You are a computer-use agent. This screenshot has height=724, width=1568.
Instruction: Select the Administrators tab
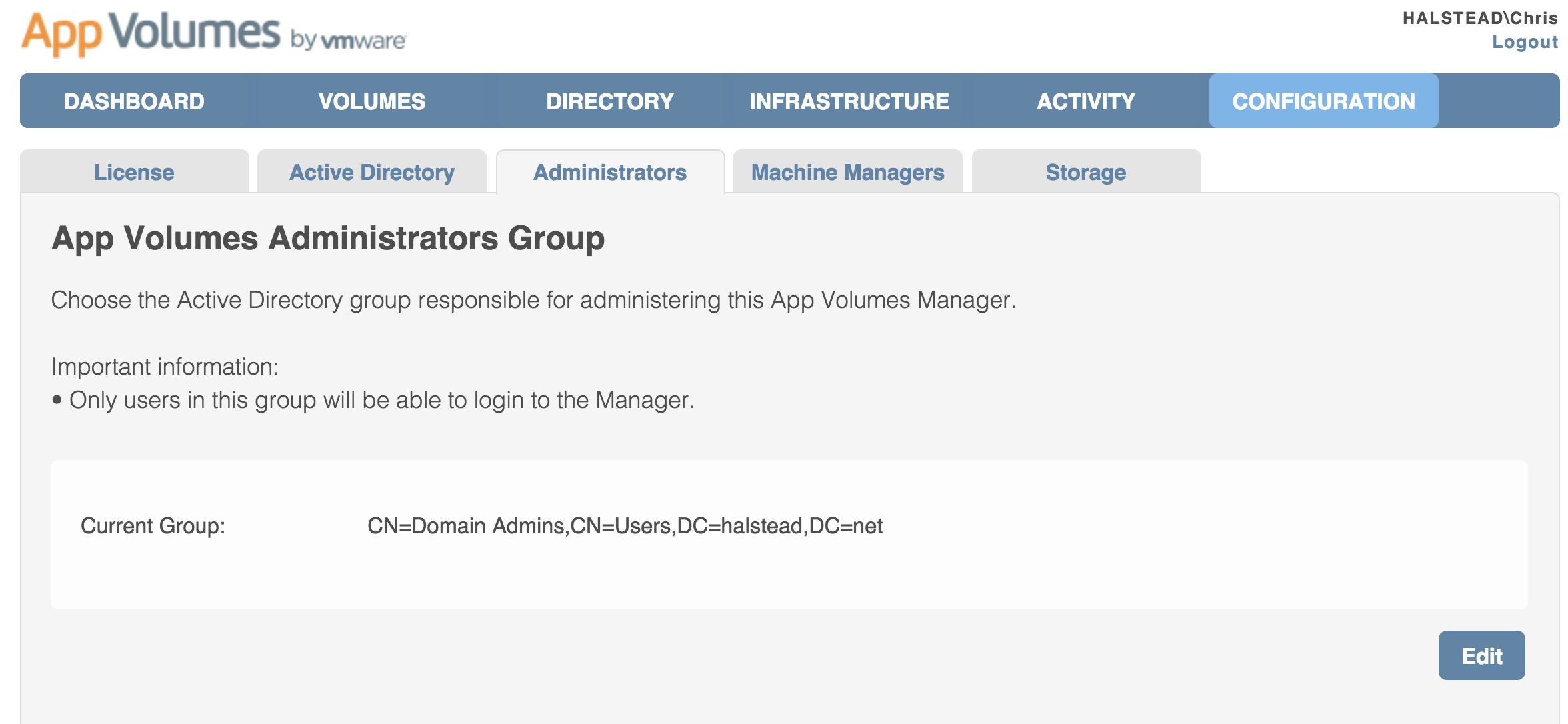coord(609,173)
